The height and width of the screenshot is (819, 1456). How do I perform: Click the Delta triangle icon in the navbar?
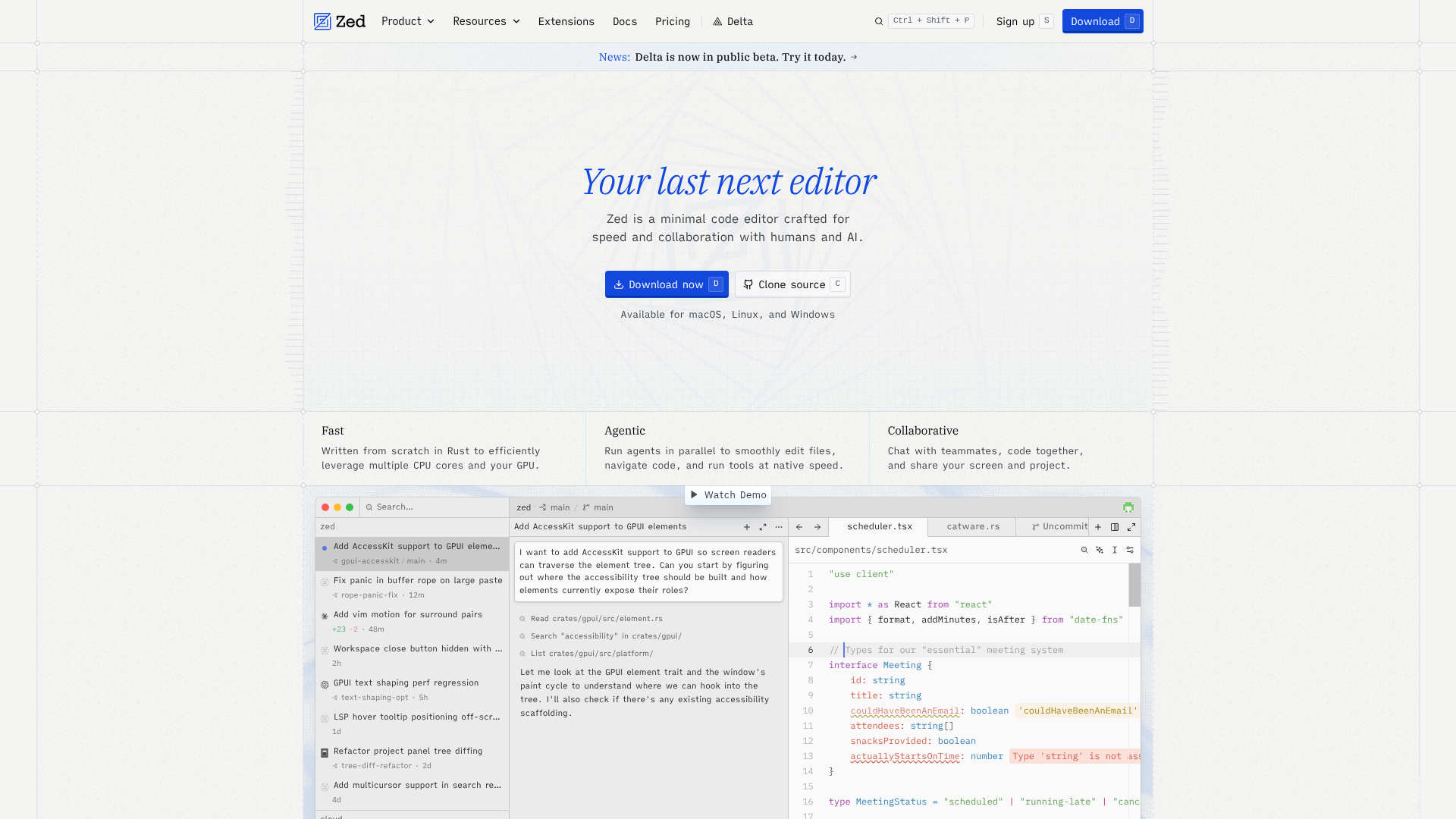click(x=717, y=21)
